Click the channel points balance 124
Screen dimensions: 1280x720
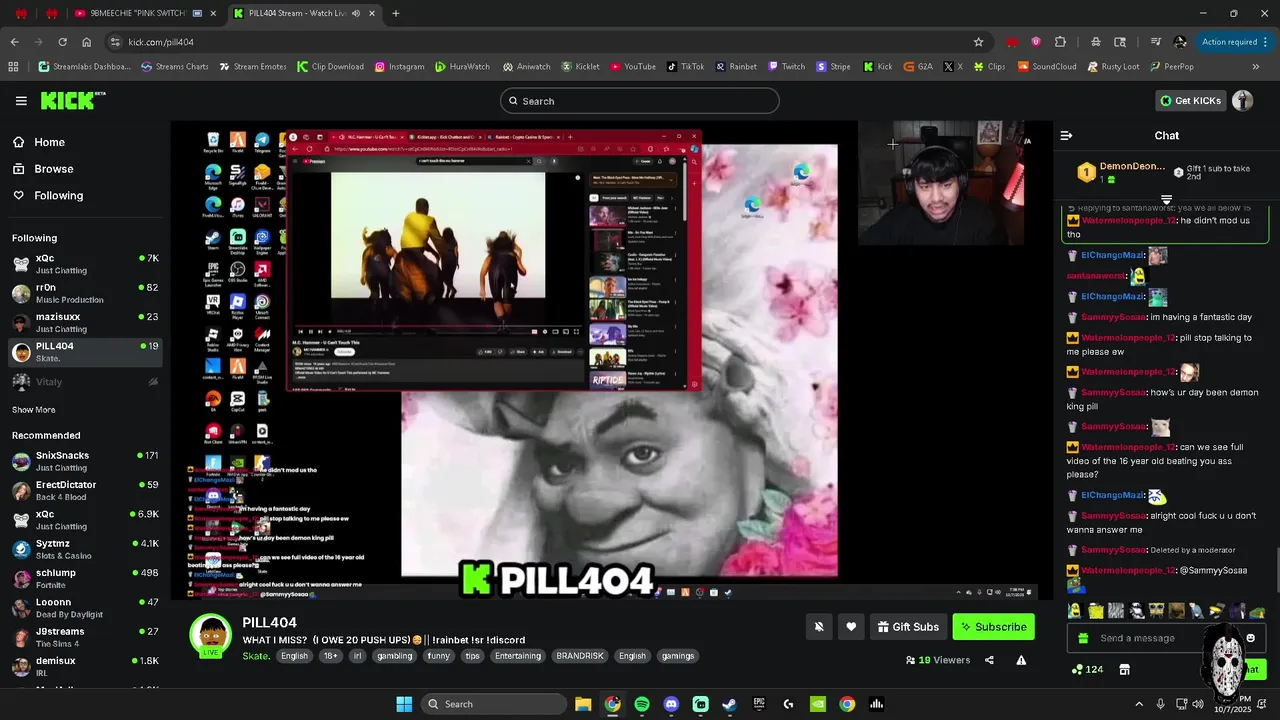coord(1087,669)
